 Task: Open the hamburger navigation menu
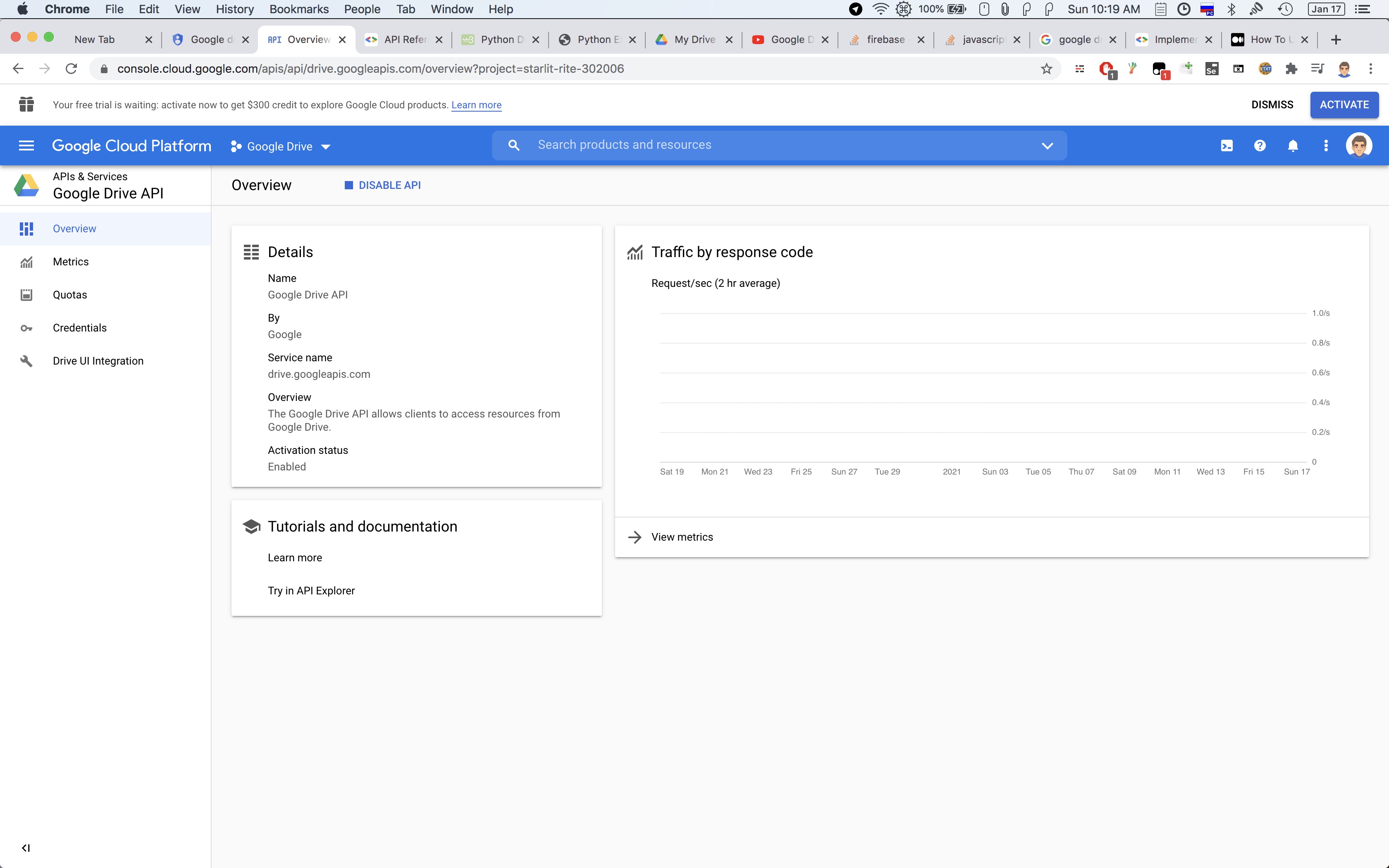(26, 146)
